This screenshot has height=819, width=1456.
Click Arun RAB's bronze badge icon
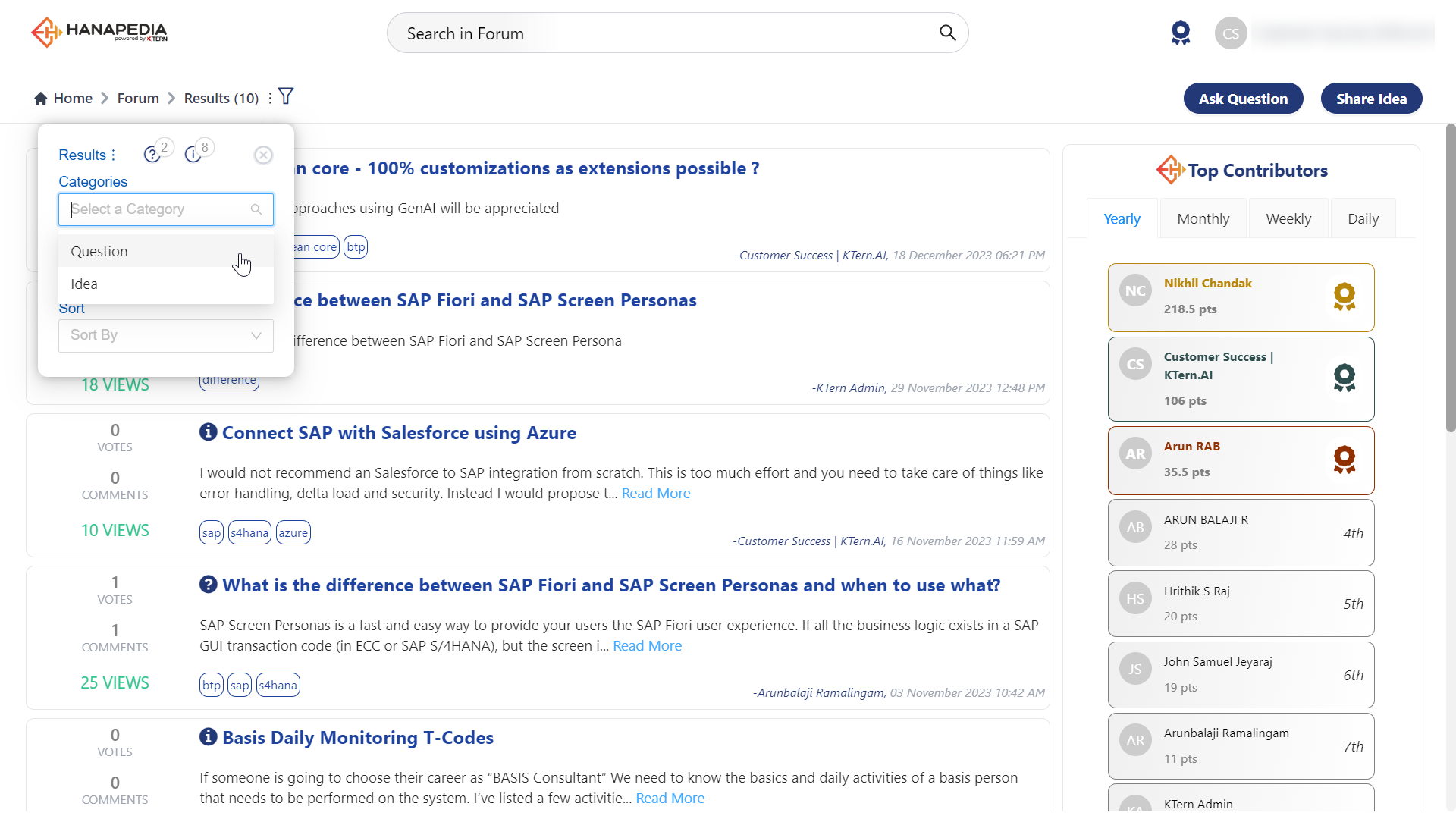tap(1345, 460)
